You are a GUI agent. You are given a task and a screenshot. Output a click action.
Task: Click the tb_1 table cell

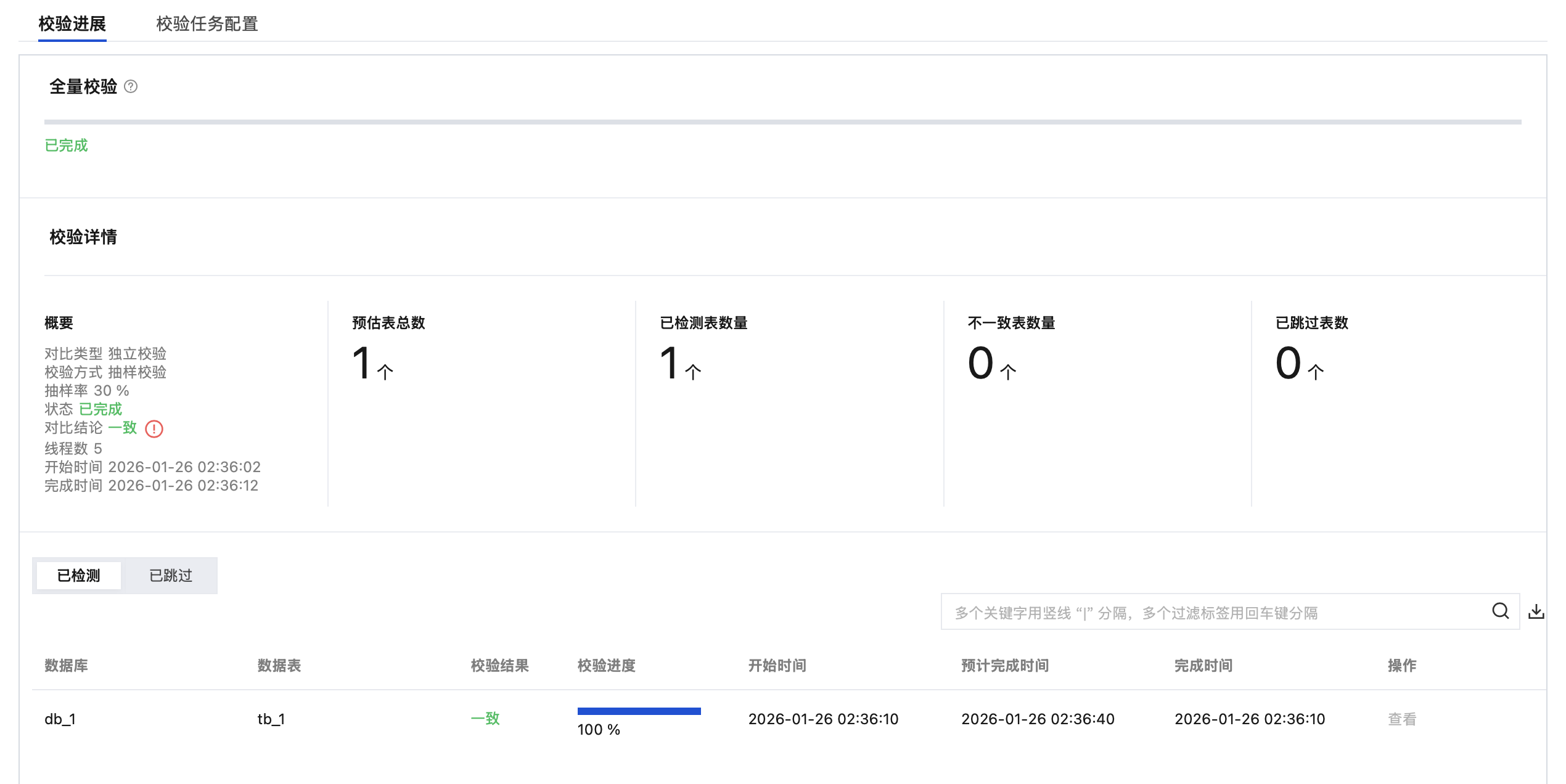click(271, 719)
